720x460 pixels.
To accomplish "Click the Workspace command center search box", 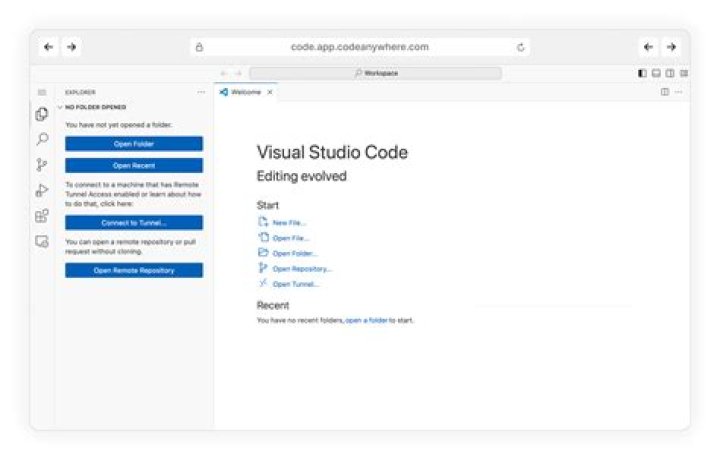I will tap(375, 73).
